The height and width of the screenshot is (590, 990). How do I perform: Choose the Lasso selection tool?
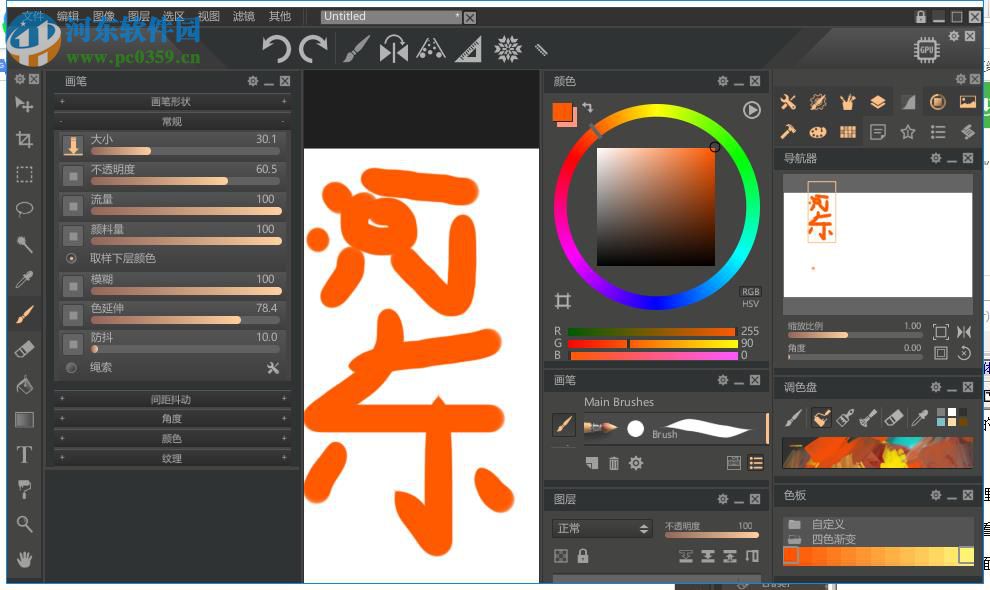coord(25,209)
